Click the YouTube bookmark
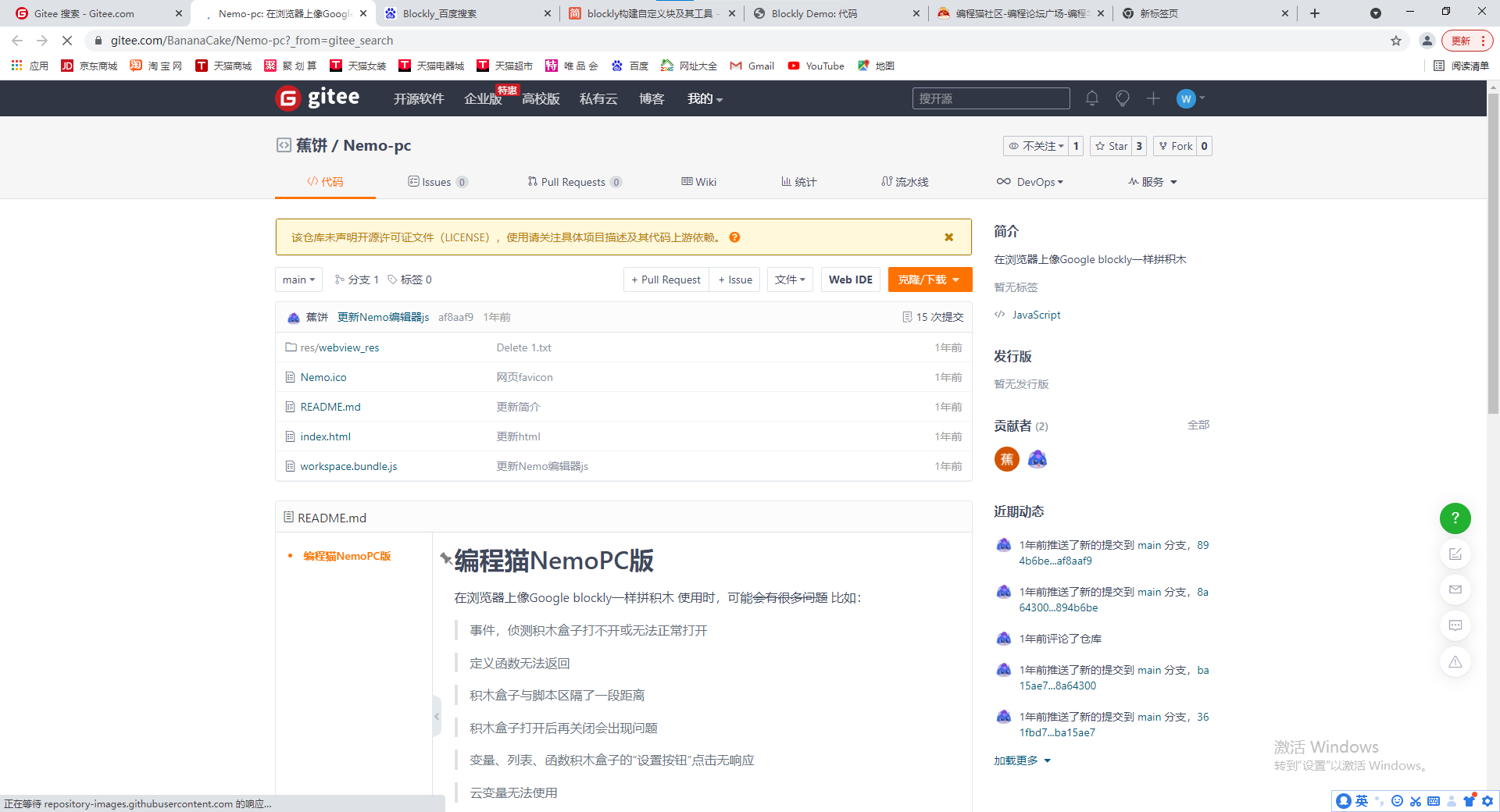 [x=816, y=66]
